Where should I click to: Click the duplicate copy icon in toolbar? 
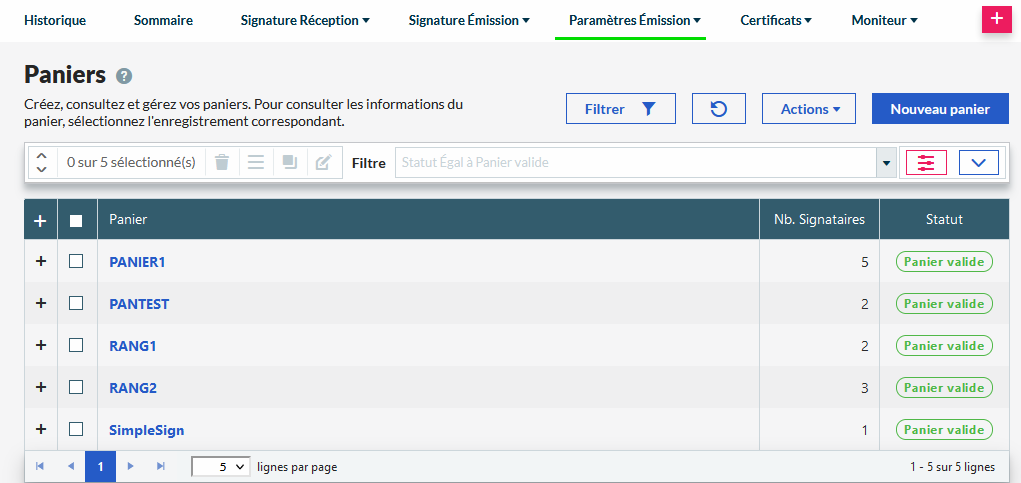coord(289,162)
